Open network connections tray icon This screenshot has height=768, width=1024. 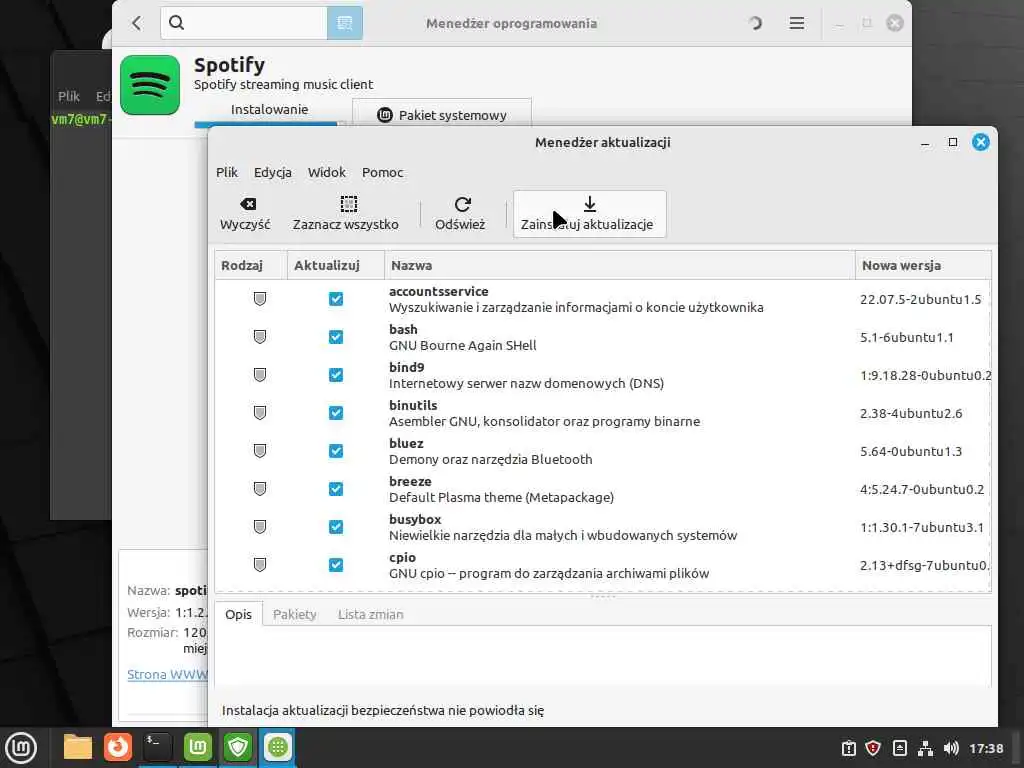925,748
